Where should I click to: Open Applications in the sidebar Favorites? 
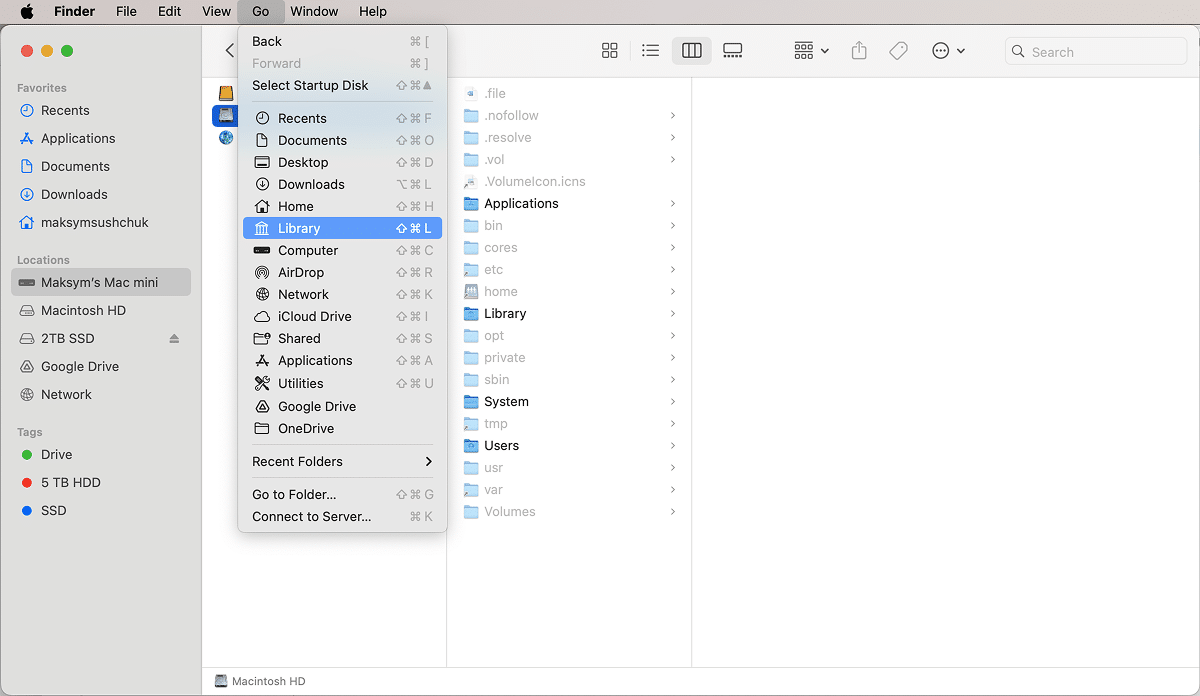pyautogui.click(x=100, y=138)
